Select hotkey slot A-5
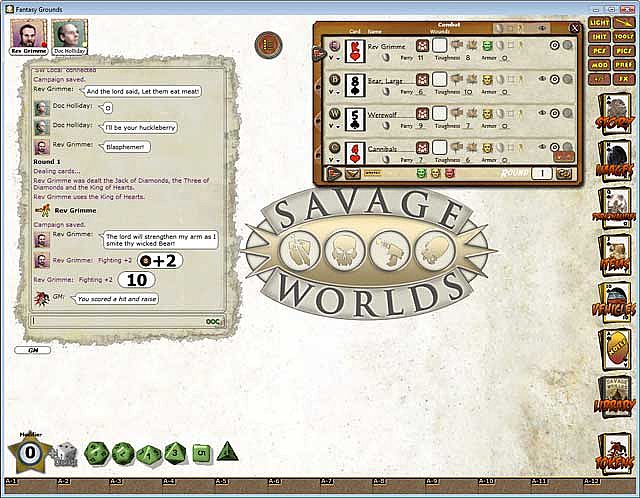The image size is (640, 498). click(241, 484)
